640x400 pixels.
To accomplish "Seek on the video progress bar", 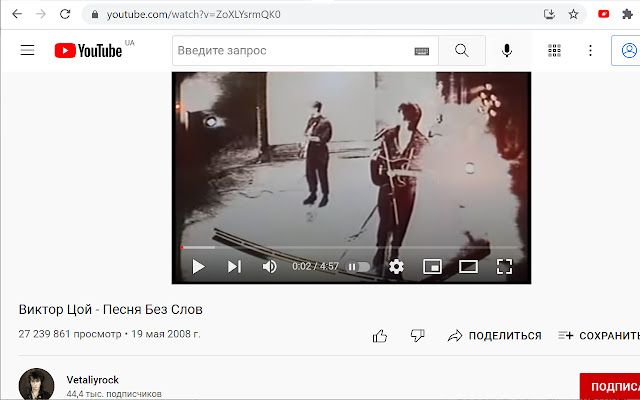I will 351,247.
